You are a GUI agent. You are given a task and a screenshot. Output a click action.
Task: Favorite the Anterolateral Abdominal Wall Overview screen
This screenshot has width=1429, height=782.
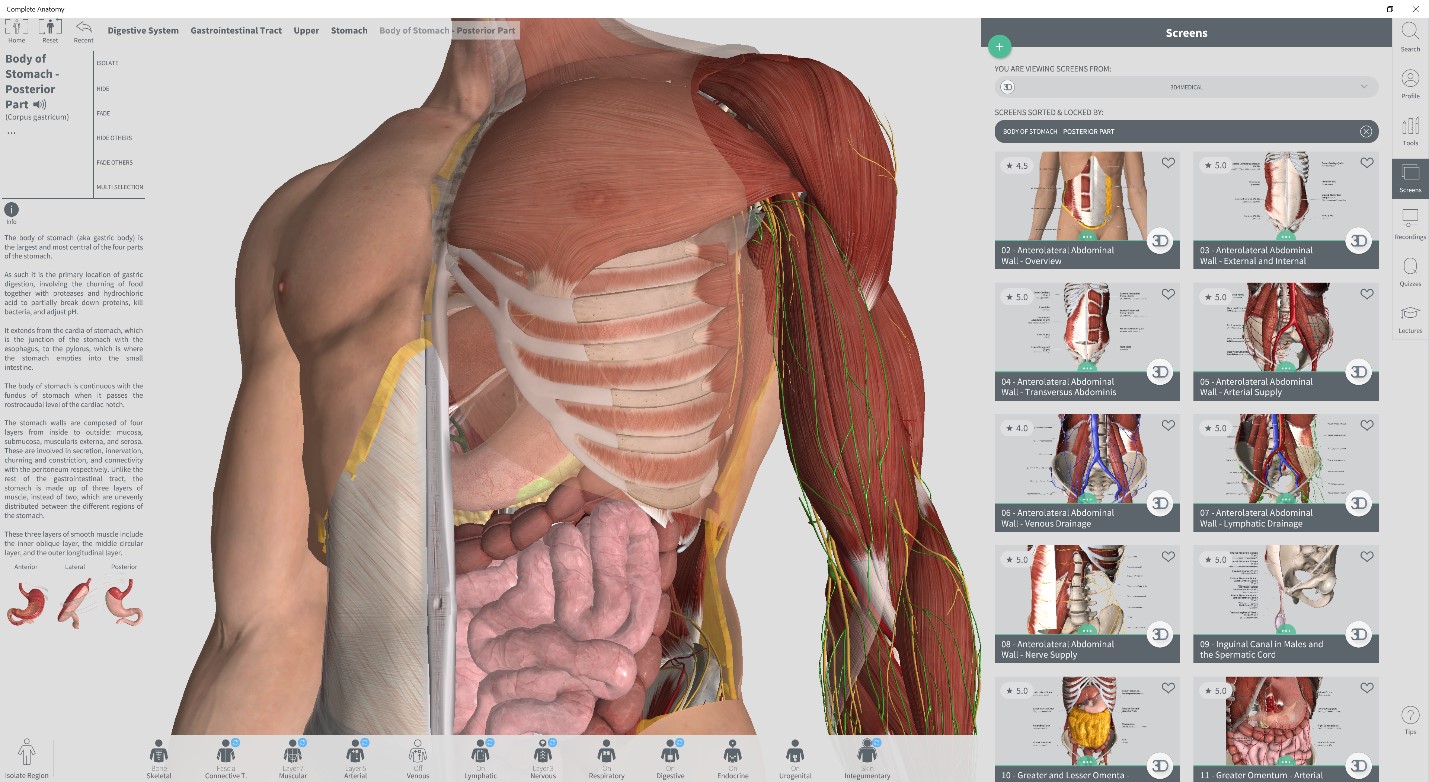(1167, 163)
